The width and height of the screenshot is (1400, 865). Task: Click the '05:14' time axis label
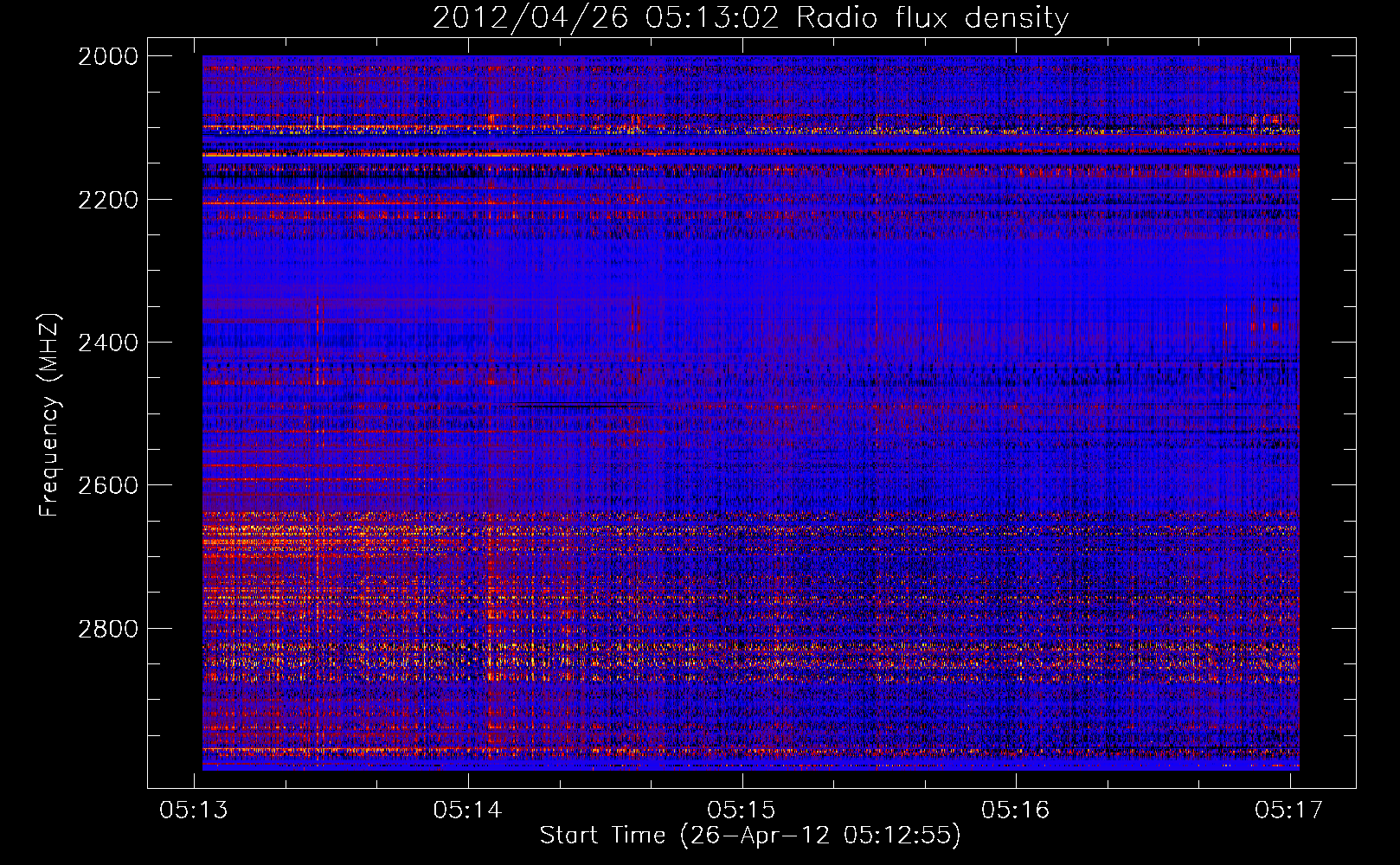tap(468, 810)
